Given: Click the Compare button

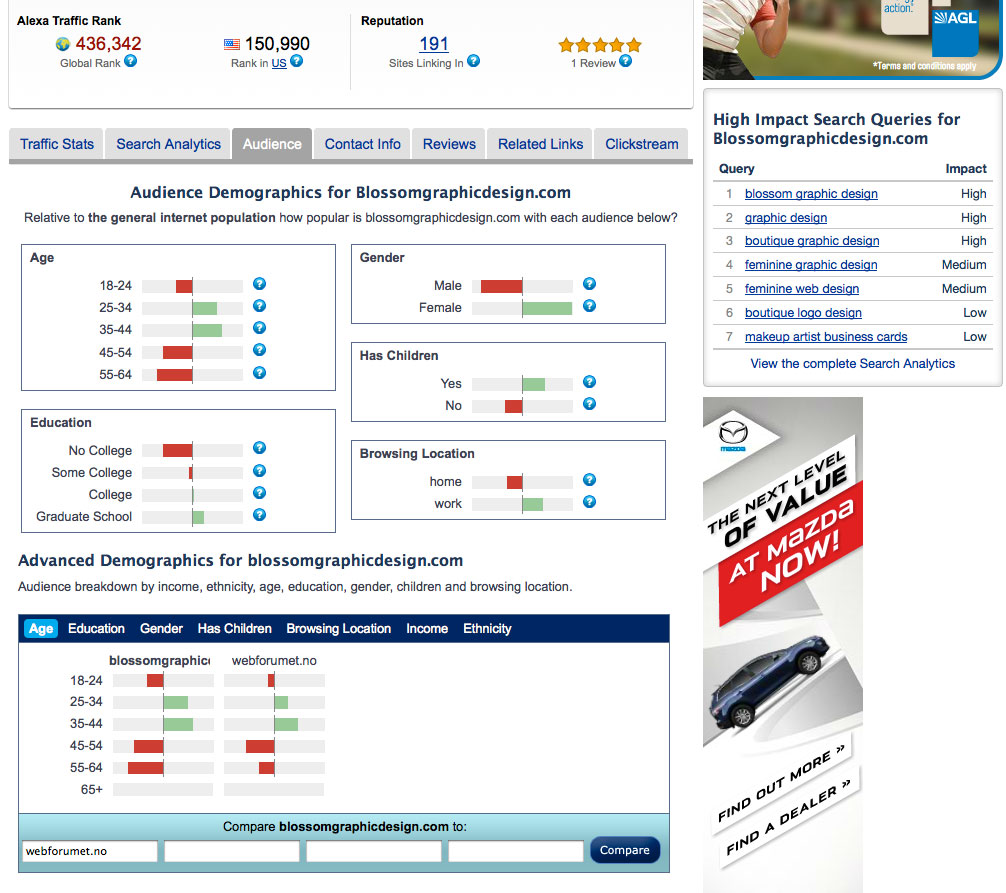Looking at the screenshot, I should tap(624, 850).
